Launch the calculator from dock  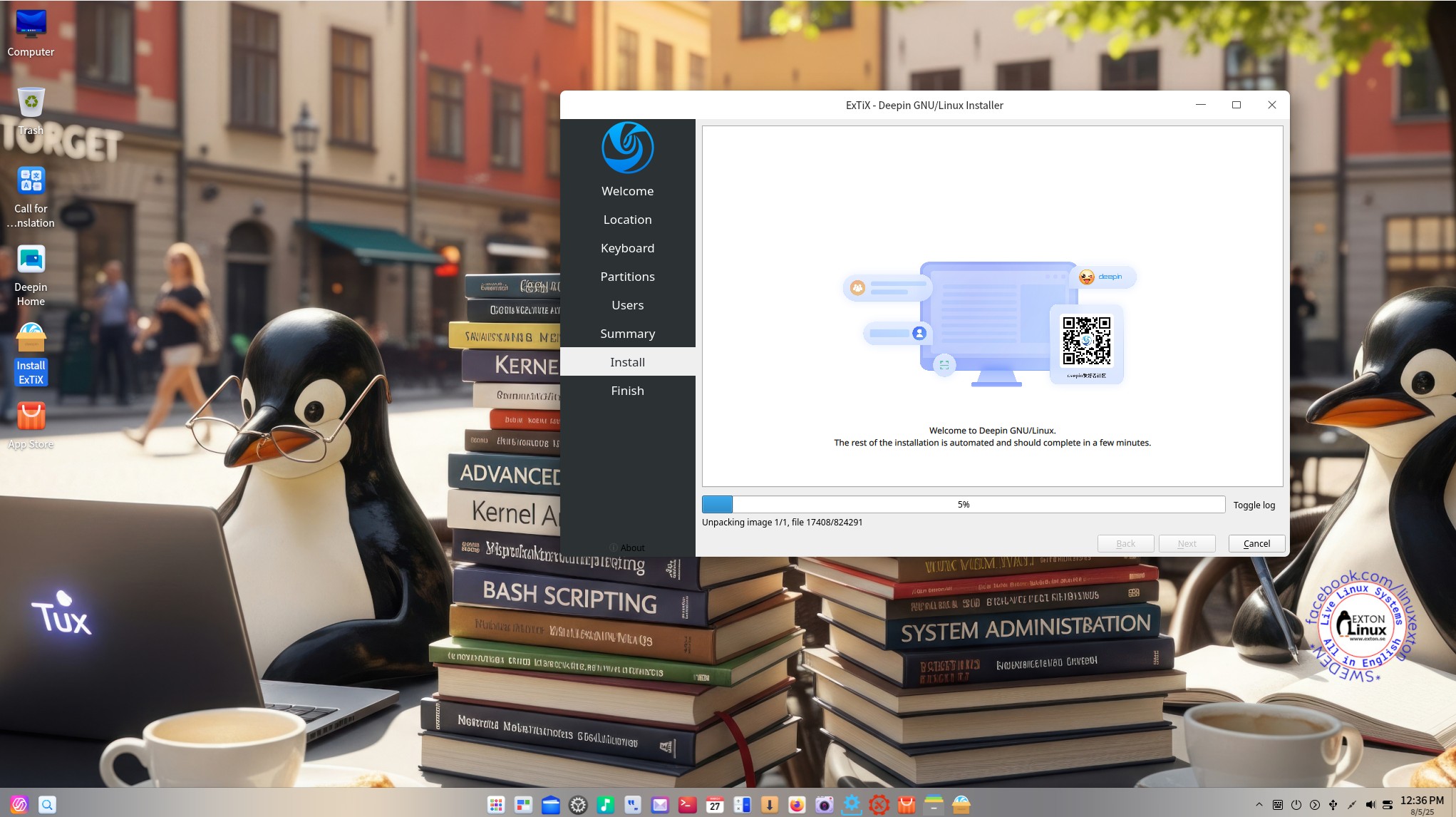click(x=742, y=805)
